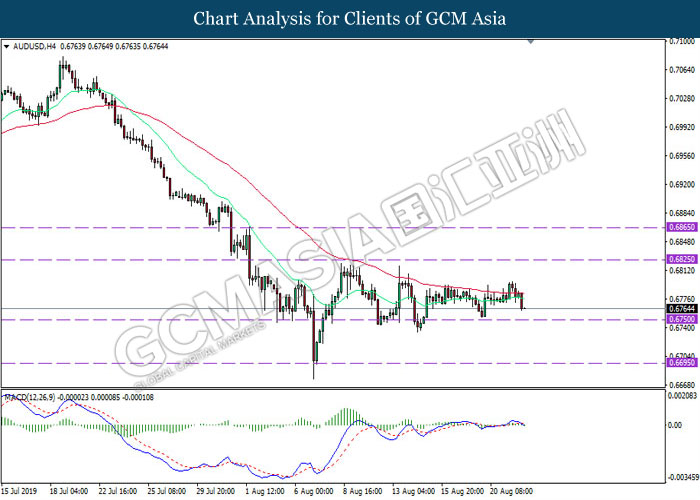Click the MACD scale value 0.002083
700x500 pixels.
click(x=682, y=396)
